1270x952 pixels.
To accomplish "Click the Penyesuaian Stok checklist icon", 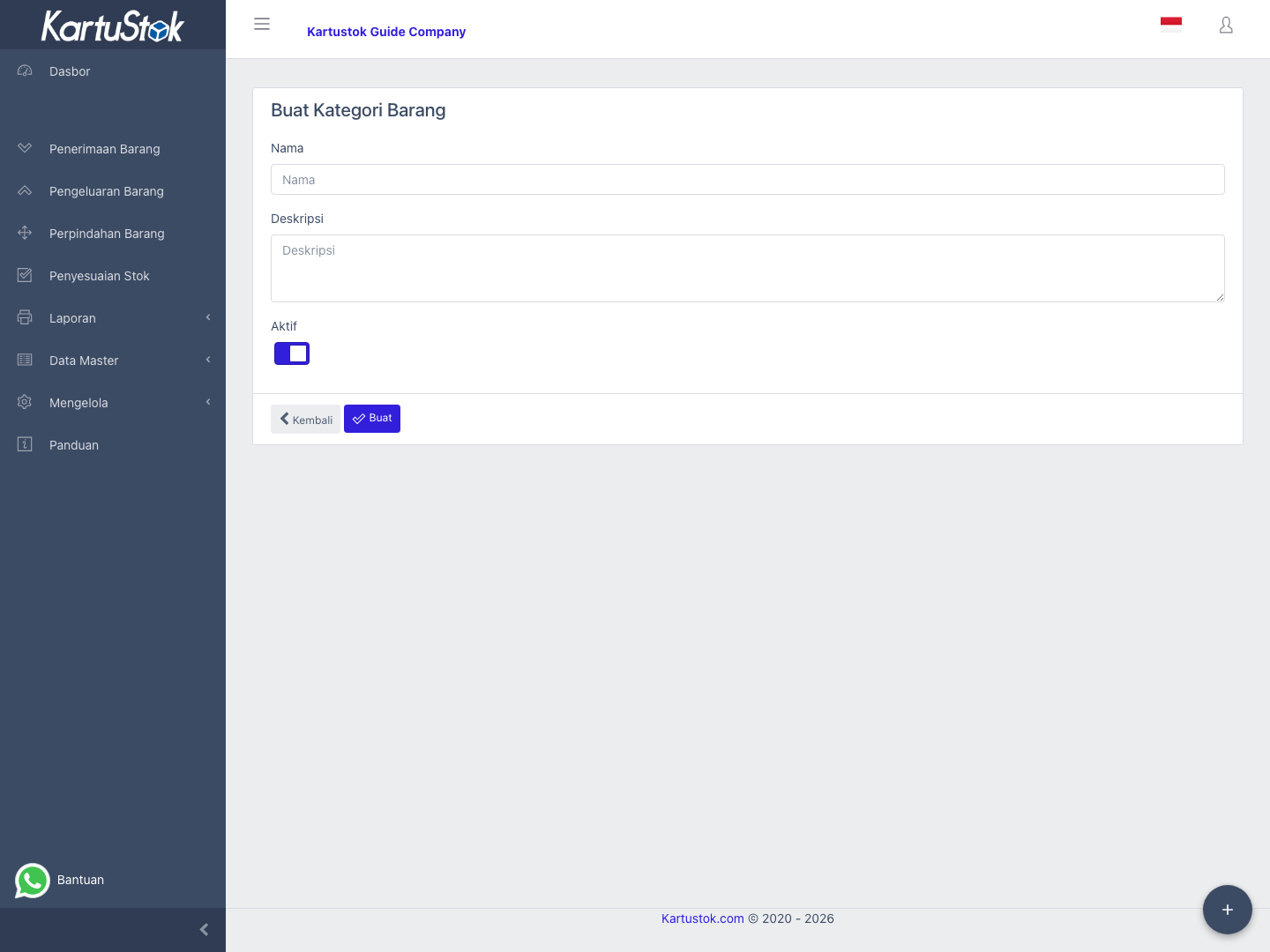I will [x=25, y=275].
